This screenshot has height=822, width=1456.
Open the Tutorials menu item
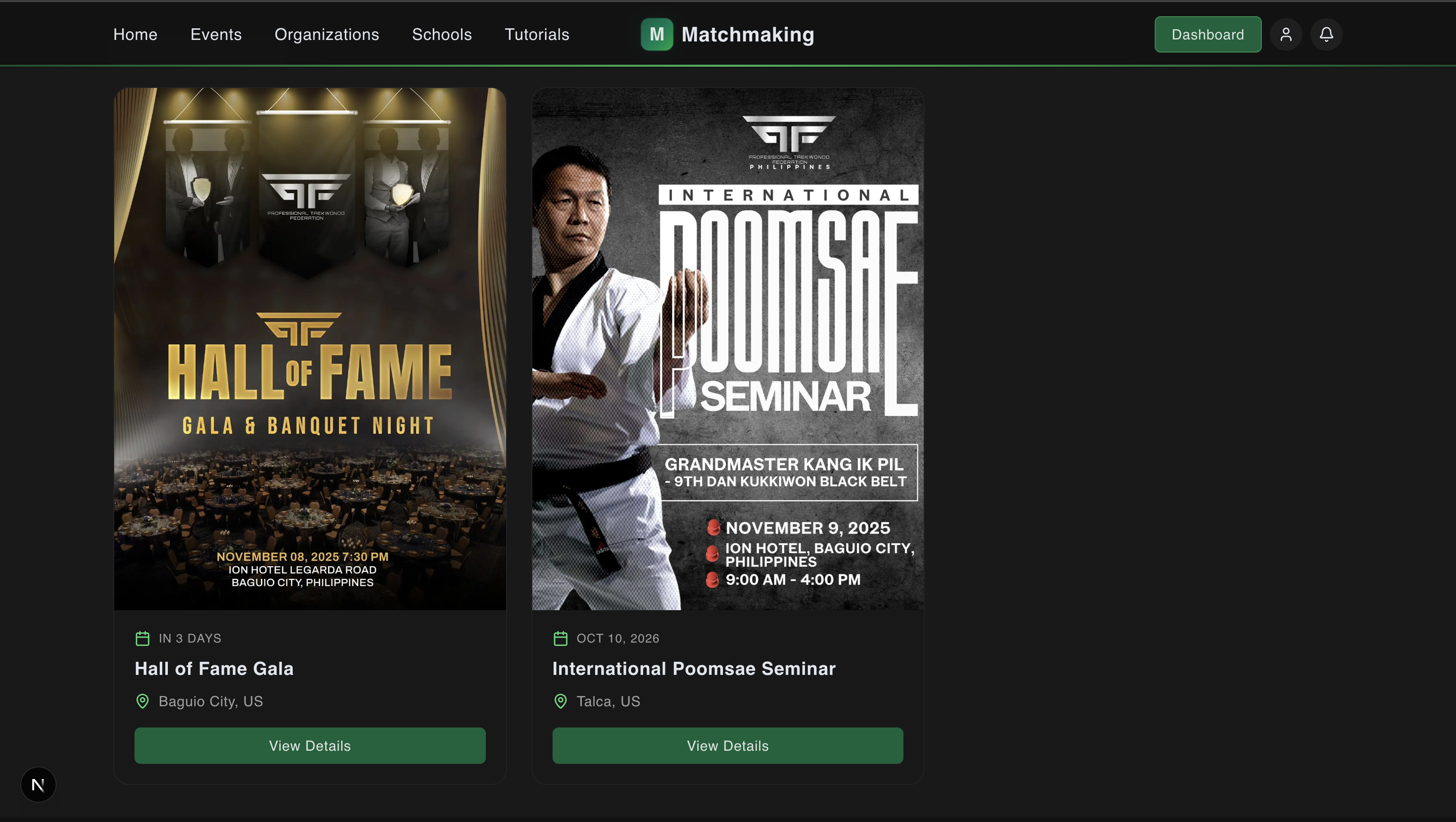537,34
